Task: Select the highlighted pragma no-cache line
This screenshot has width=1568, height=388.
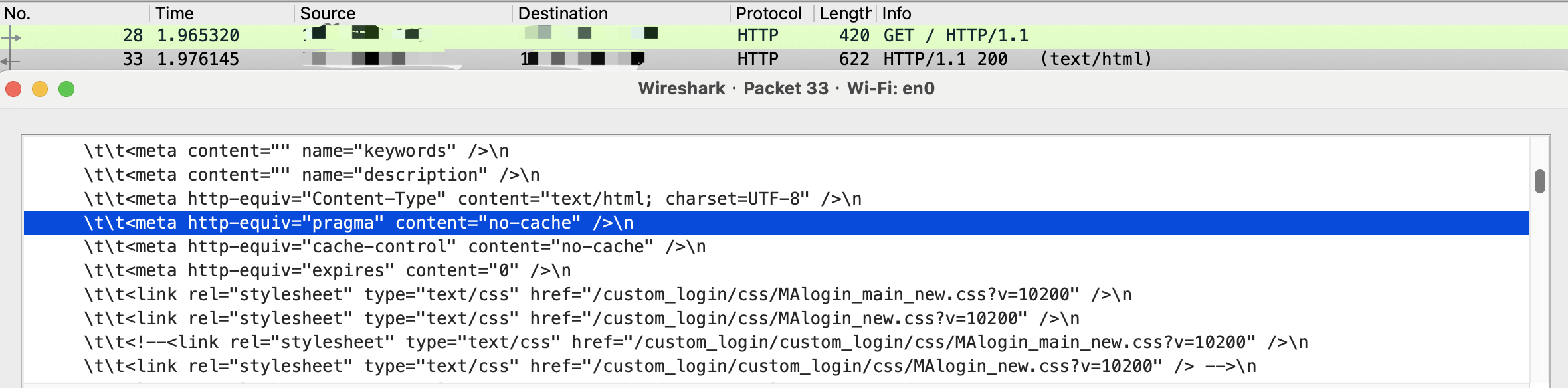Action: tap(359, 223)
